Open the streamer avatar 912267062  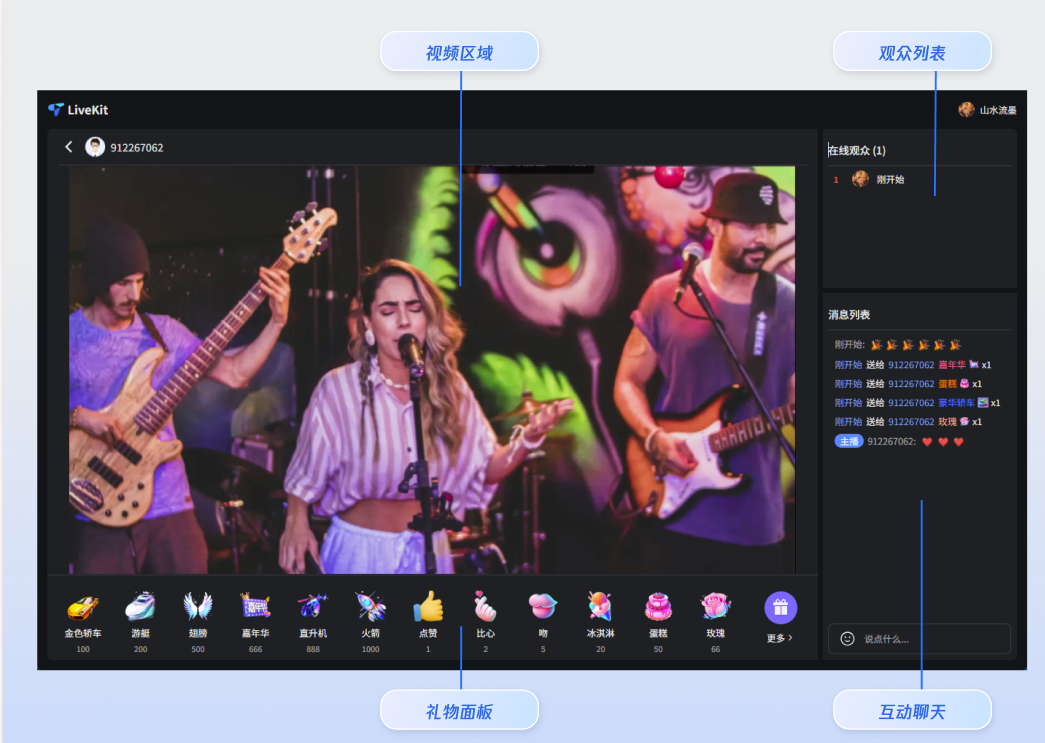tap(95, 147)
